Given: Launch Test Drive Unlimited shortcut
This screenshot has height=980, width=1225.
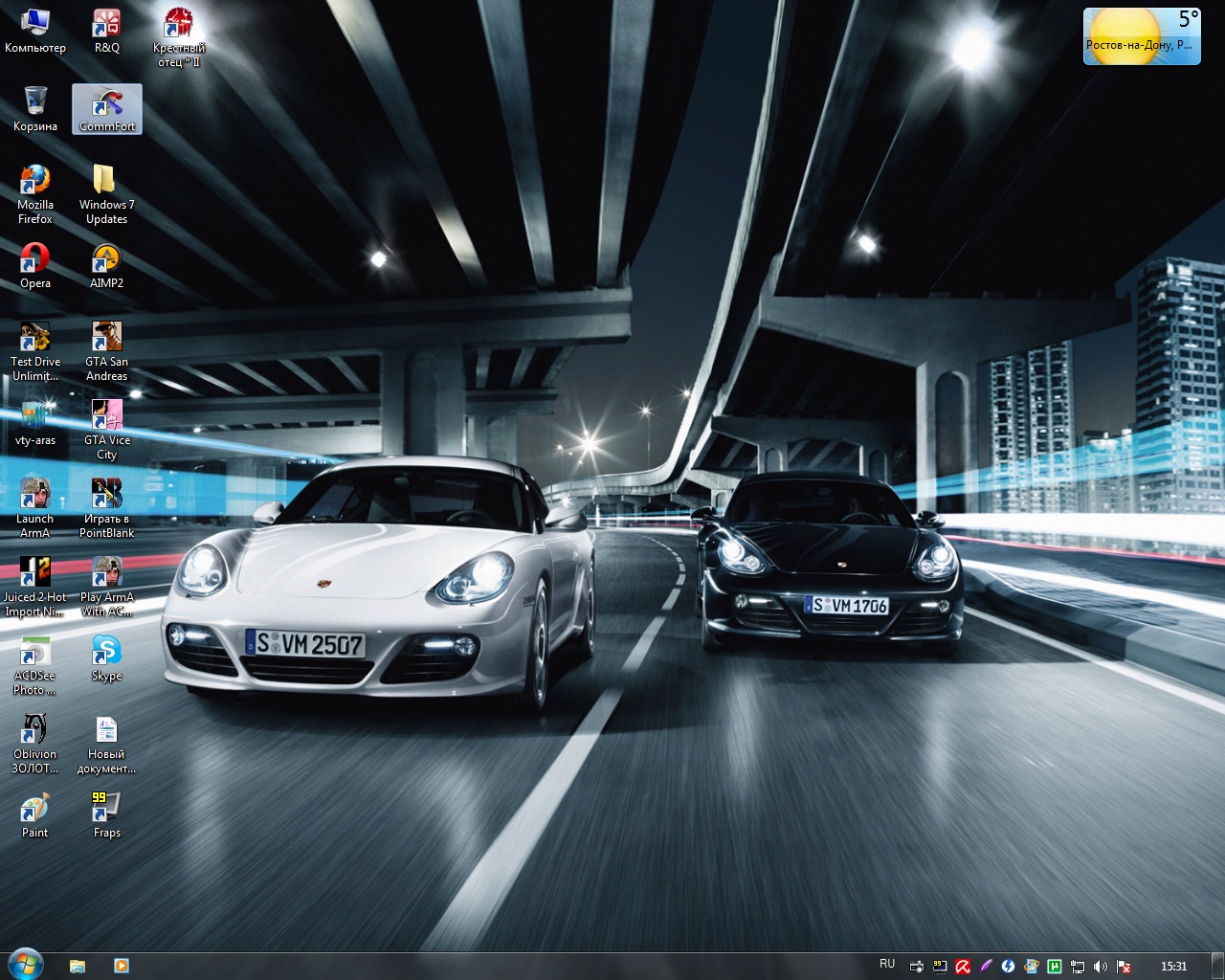Looking at the screenshot, I should click(35, 351).
